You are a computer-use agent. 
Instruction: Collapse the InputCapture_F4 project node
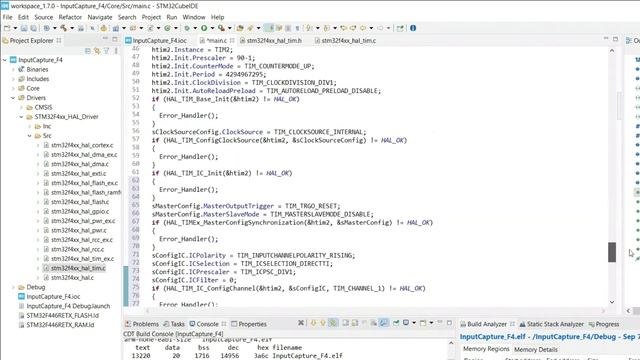coord(5,60)
